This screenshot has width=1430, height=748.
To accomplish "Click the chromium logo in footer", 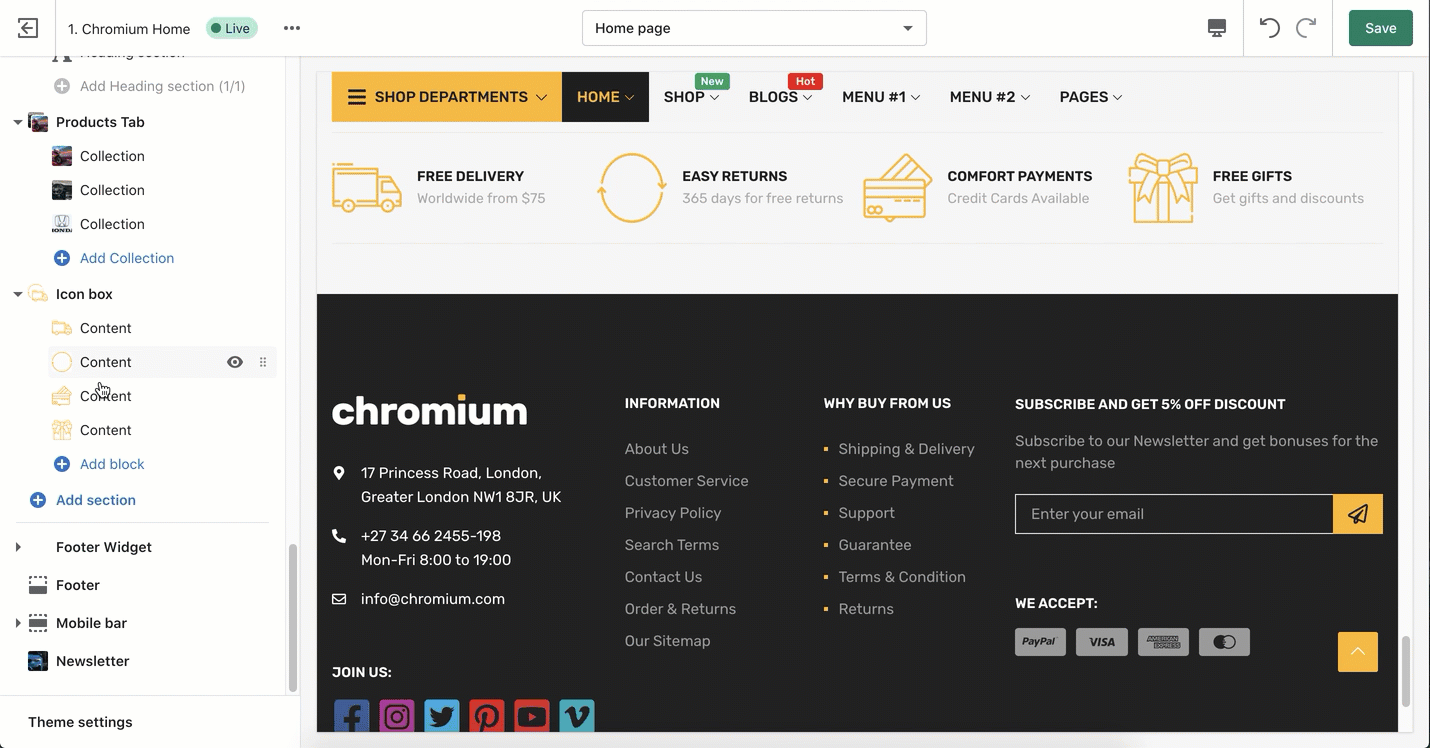I will point(430,410).
